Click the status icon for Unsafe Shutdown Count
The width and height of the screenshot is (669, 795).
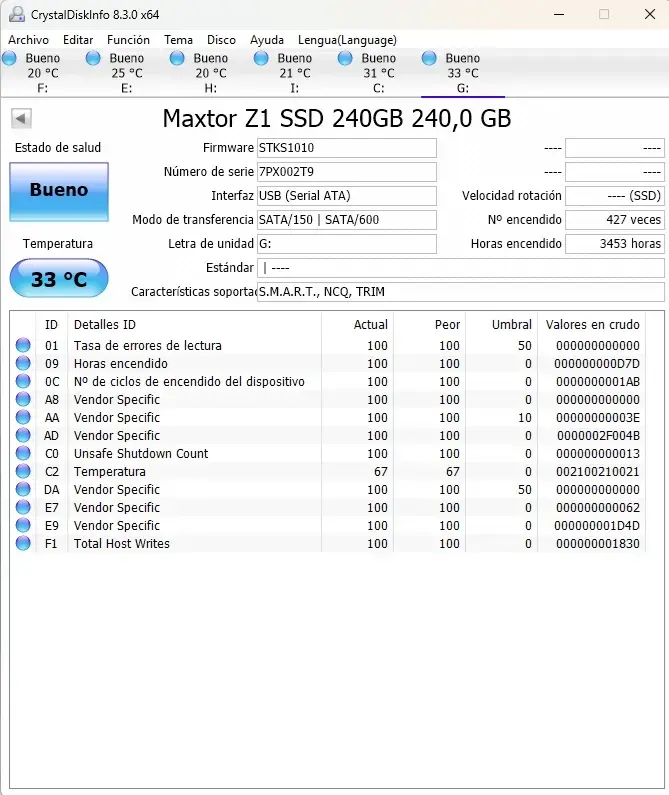point(23,453)
